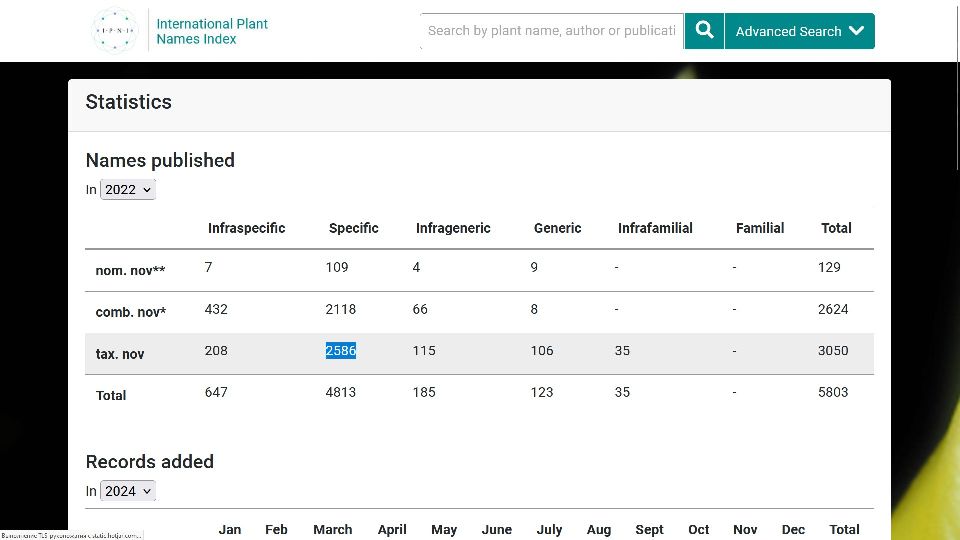
Task: Click the highlighted 2586 tax. nov value
Action: (341, 351)
